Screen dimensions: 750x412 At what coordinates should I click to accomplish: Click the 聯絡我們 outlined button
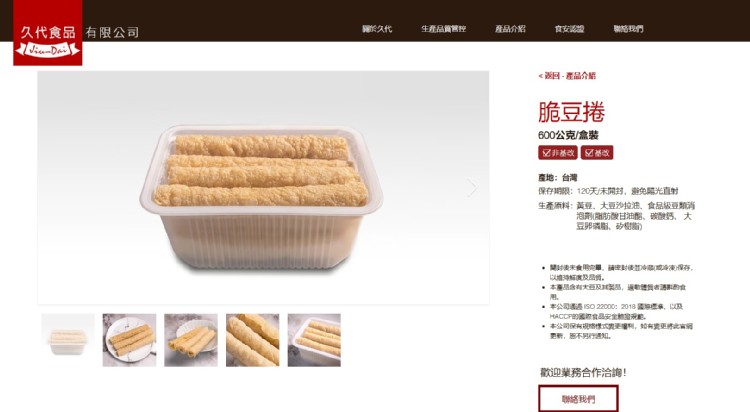point(578,398)
